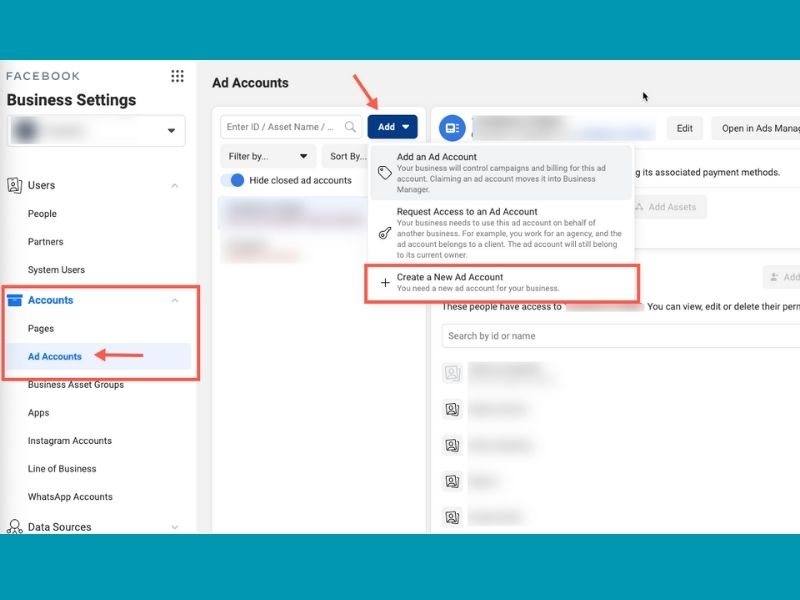This screenshot has width=800, height=600.
Task: Toggle Hide closed ad accounts switch
Action: click(x=233, y=180)
